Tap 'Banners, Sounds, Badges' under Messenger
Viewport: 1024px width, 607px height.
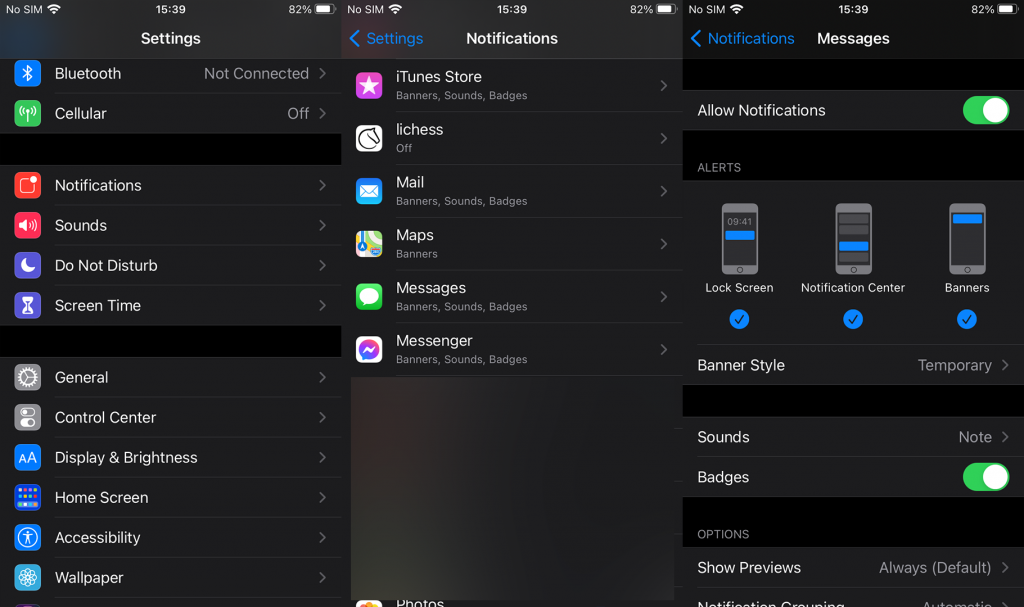[461, 359]
